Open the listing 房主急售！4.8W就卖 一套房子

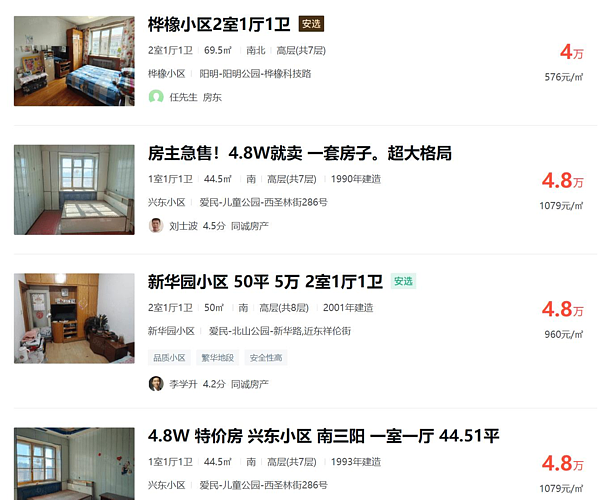(300, 153)
